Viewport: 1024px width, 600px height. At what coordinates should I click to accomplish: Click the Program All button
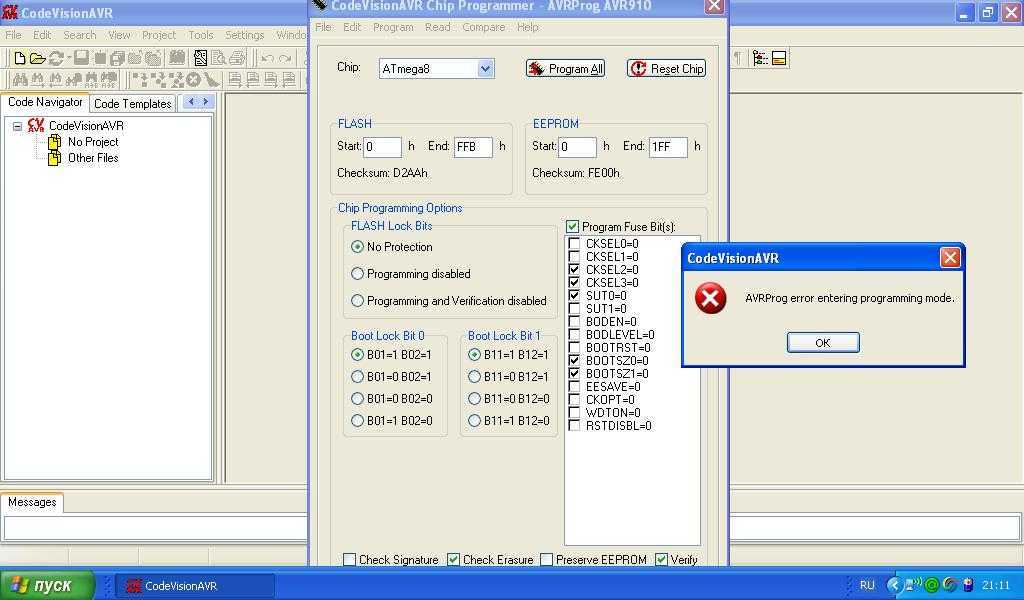566,69
